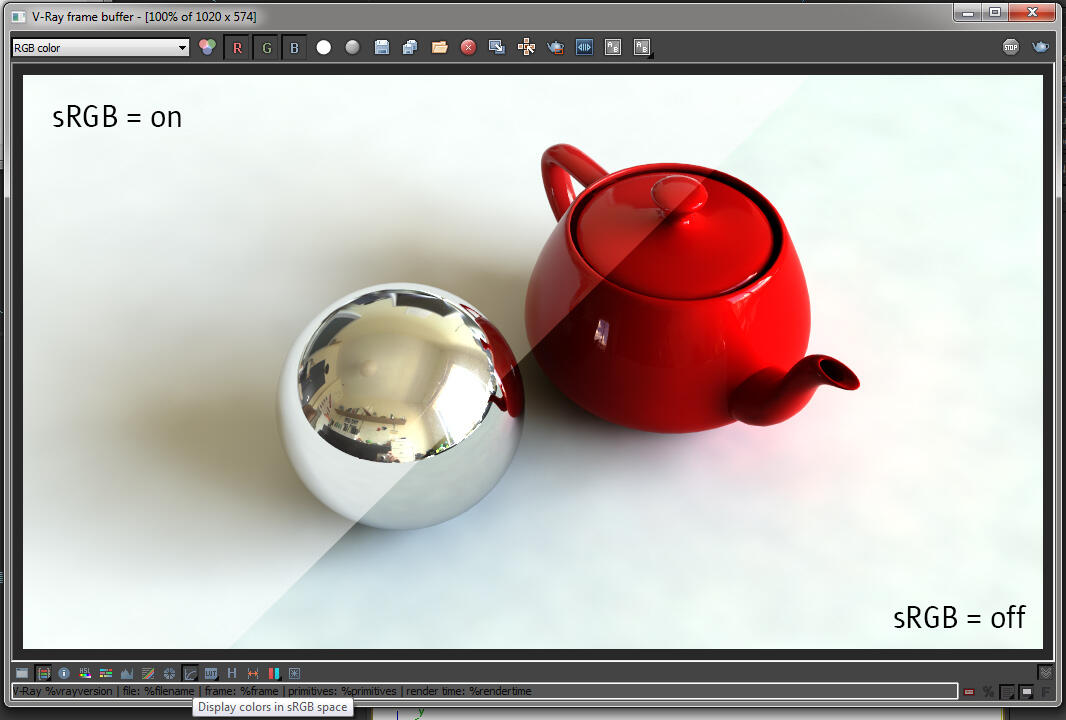Switch to RGB channels view icon
The height and width of the screenshot is (720, 1066).
[207, 47]
